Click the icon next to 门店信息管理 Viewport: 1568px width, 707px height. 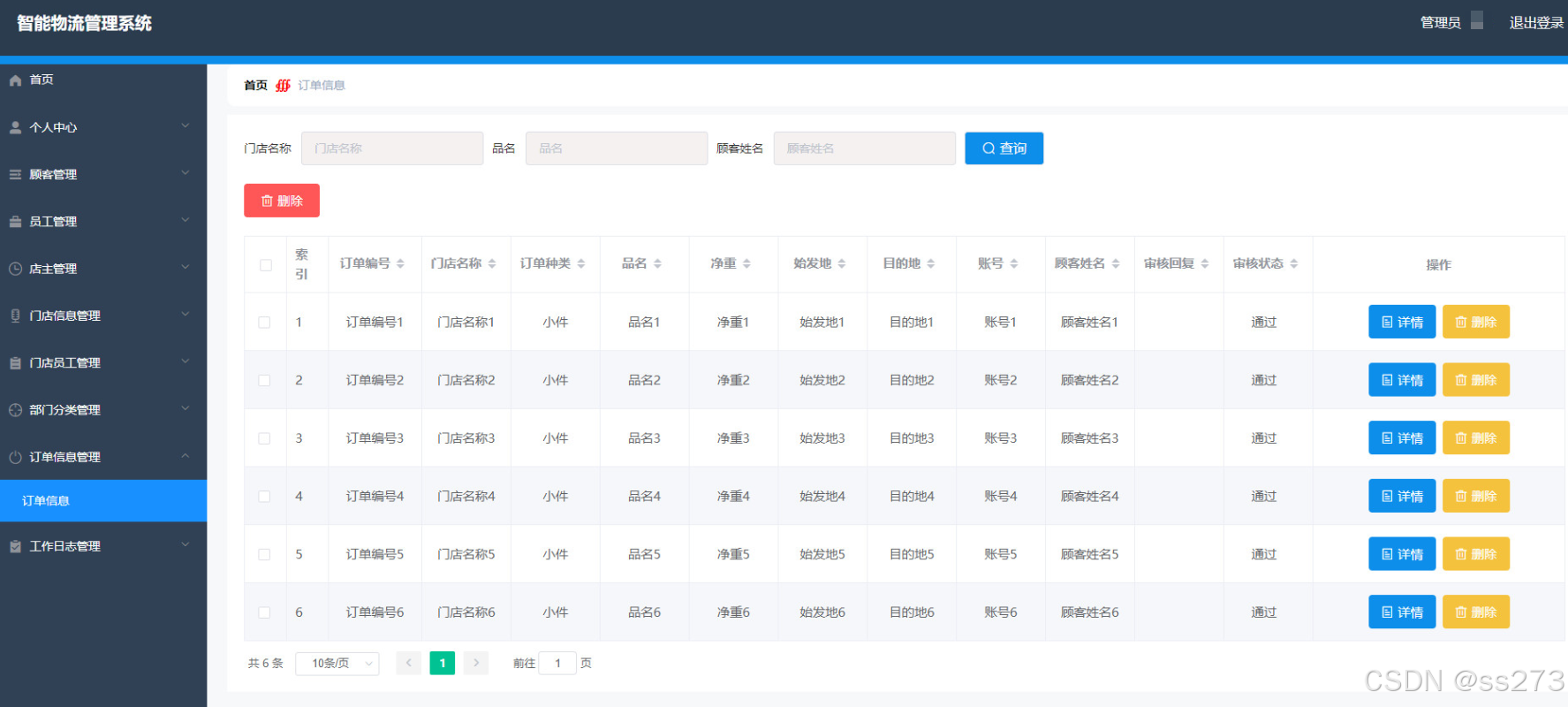[15, 315]
